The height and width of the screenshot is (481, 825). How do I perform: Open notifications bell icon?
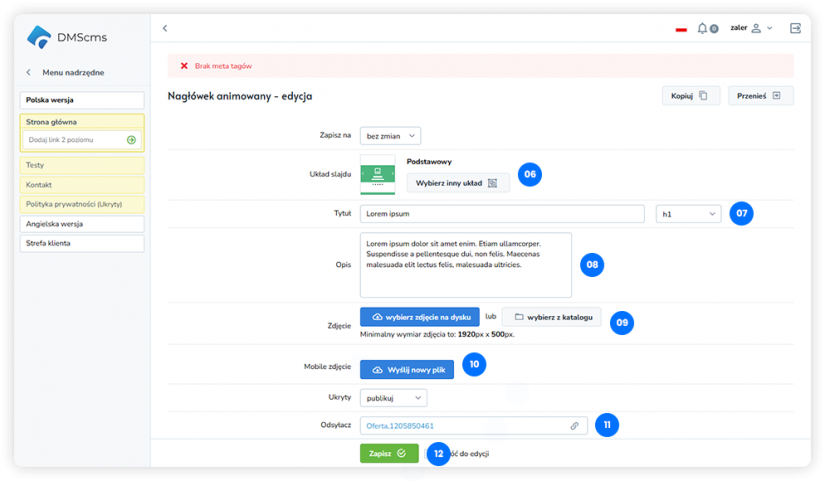(x=703, y=28)
